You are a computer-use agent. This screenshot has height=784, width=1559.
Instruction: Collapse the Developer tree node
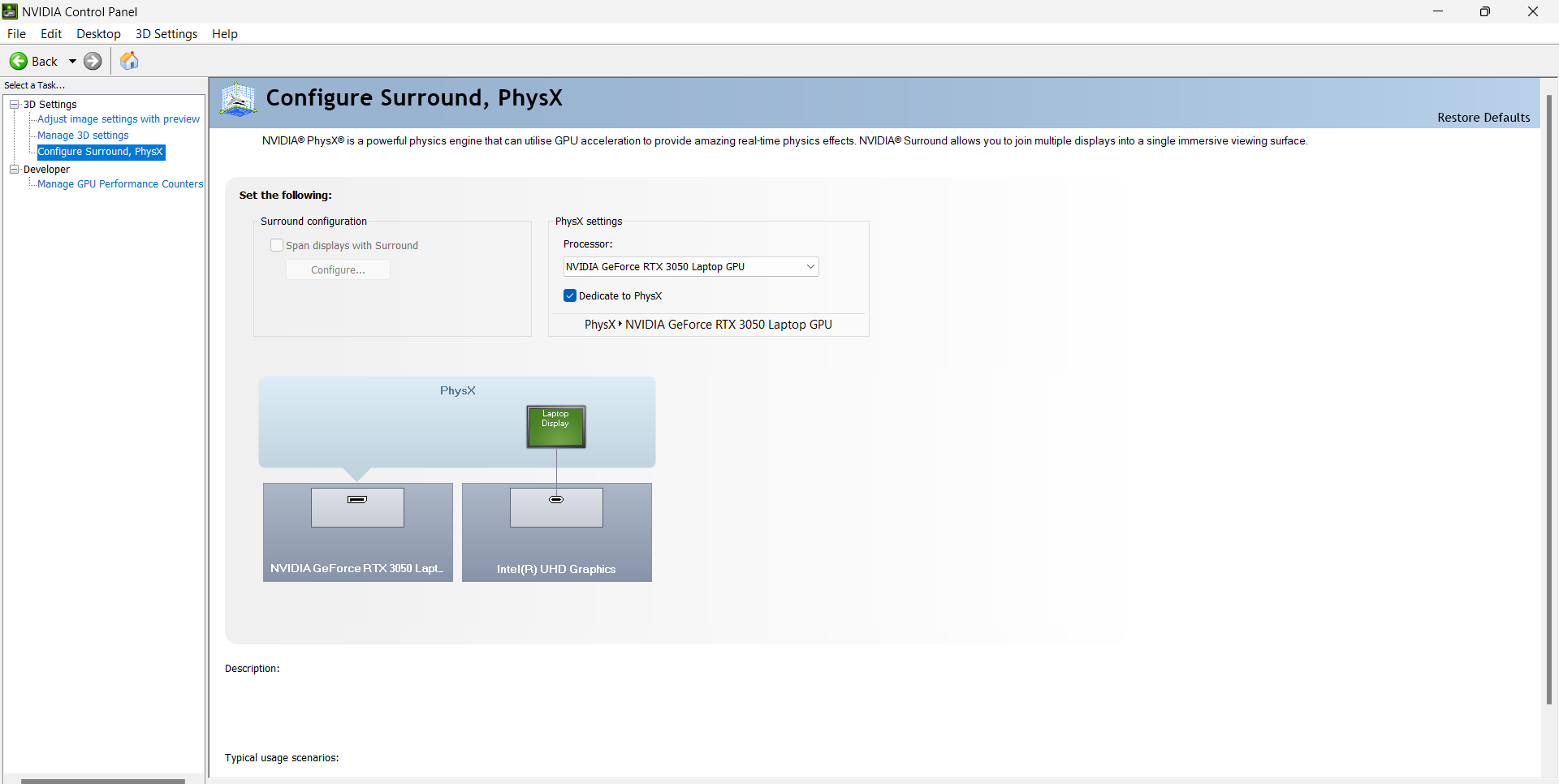coord(14,169)
